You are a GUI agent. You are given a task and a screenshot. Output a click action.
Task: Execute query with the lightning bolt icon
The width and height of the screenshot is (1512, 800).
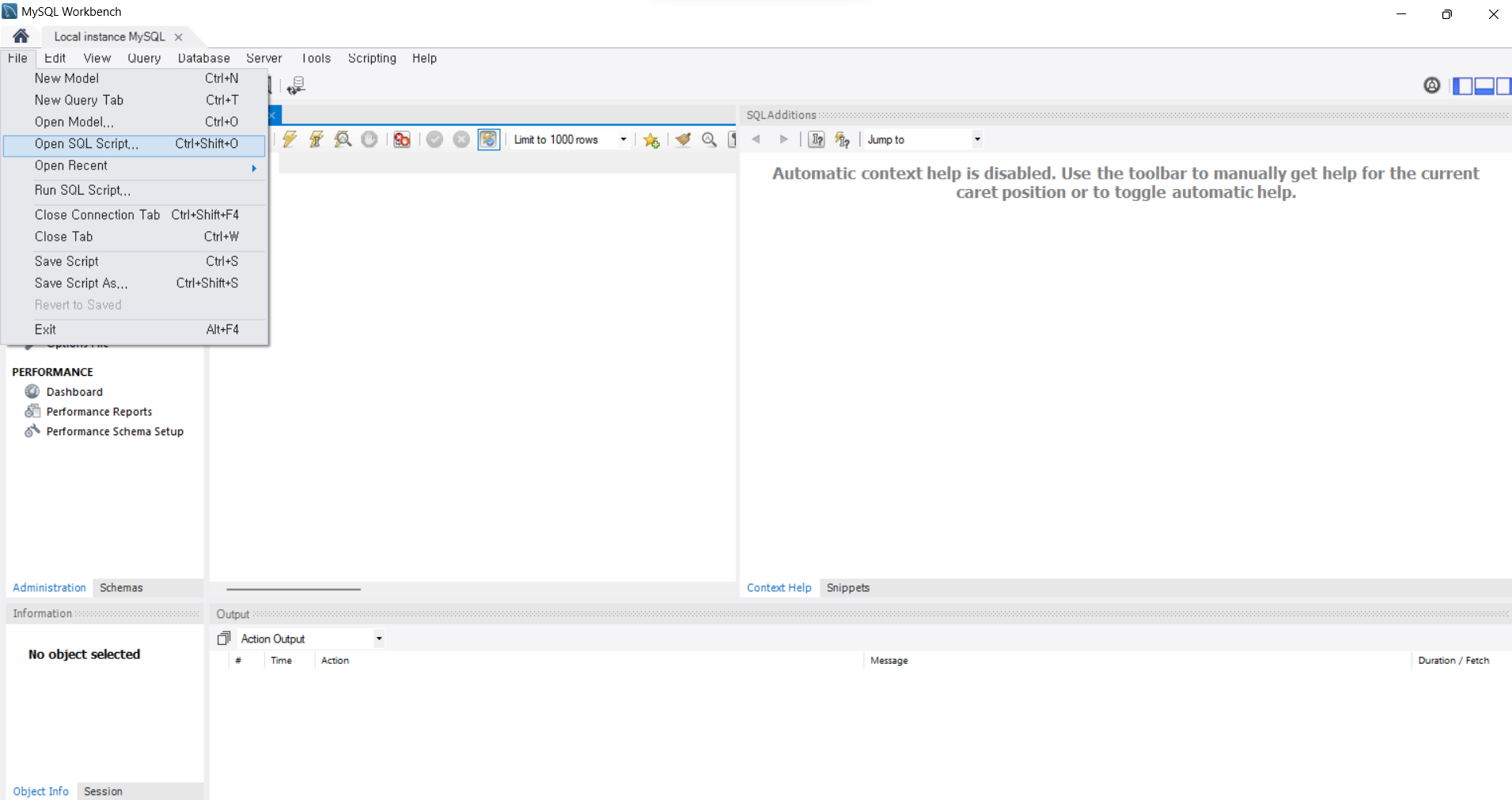coord(290,139)
